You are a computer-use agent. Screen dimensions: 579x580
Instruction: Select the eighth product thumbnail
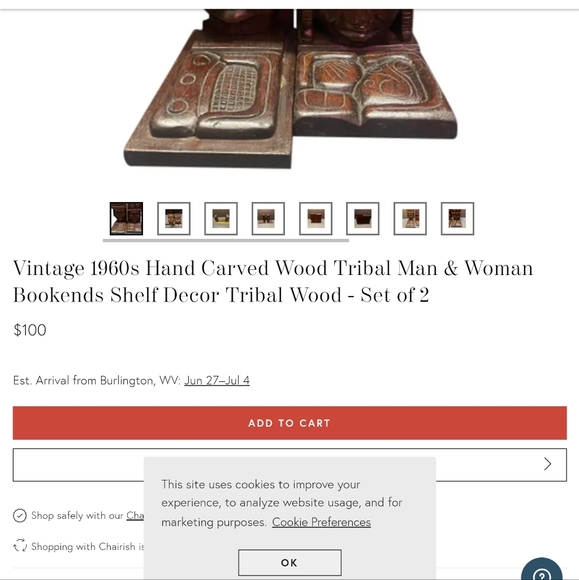coord(457,219)
